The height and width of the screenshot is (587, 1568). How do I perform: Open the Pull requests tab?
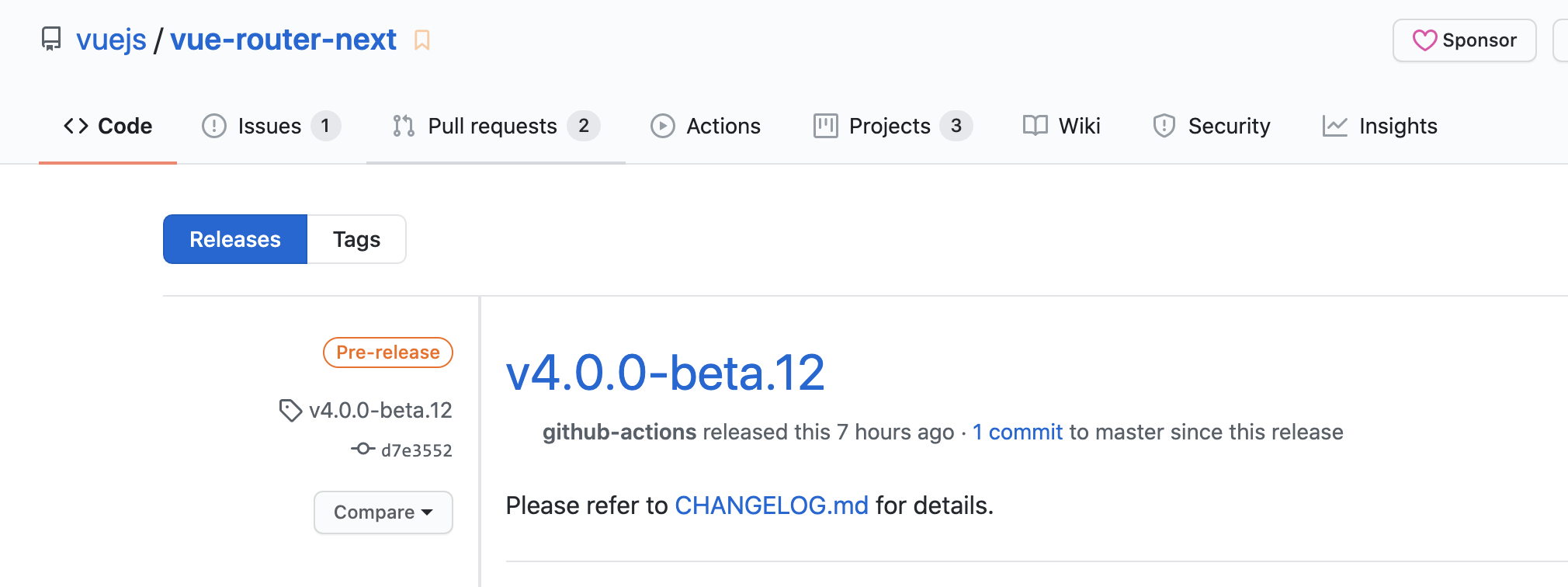tap(496, 126)
